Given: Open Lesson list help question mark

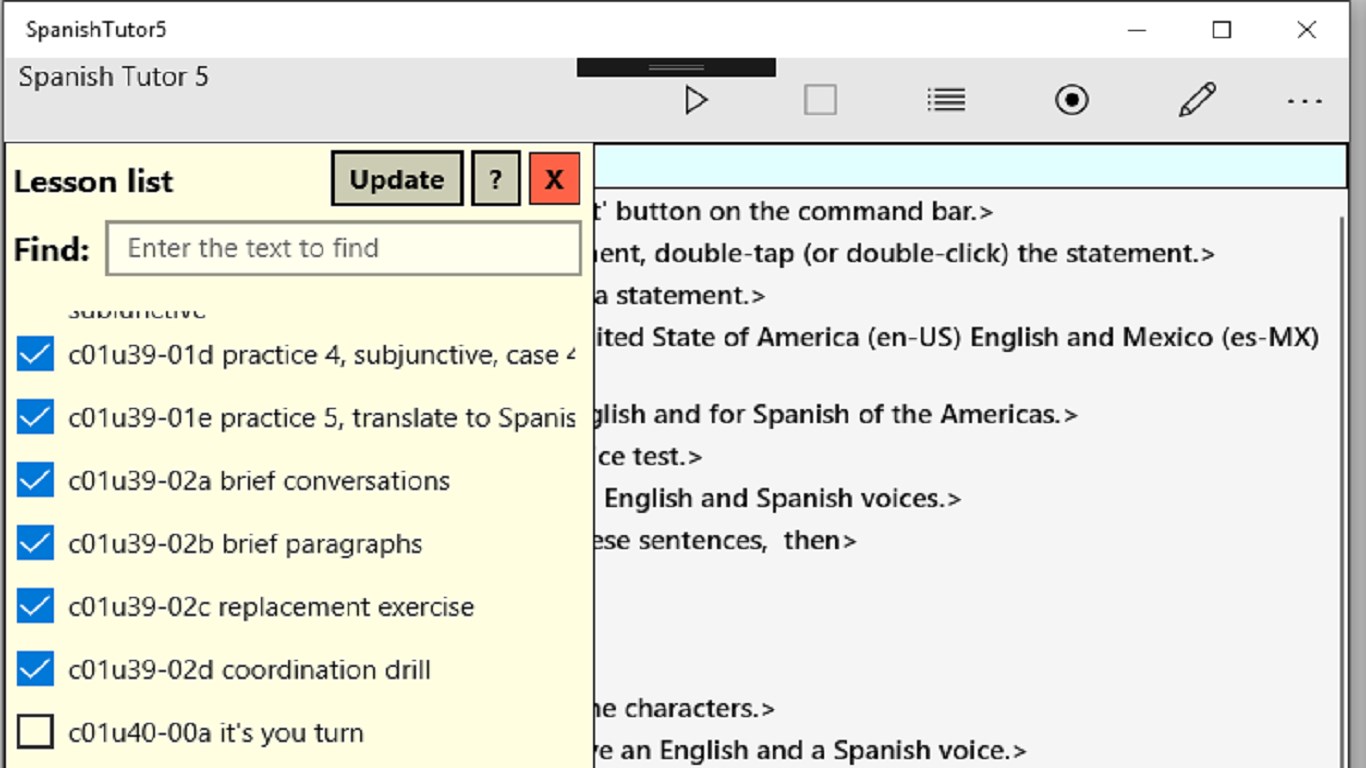Looking at the screenshot, I should [495, 180].
